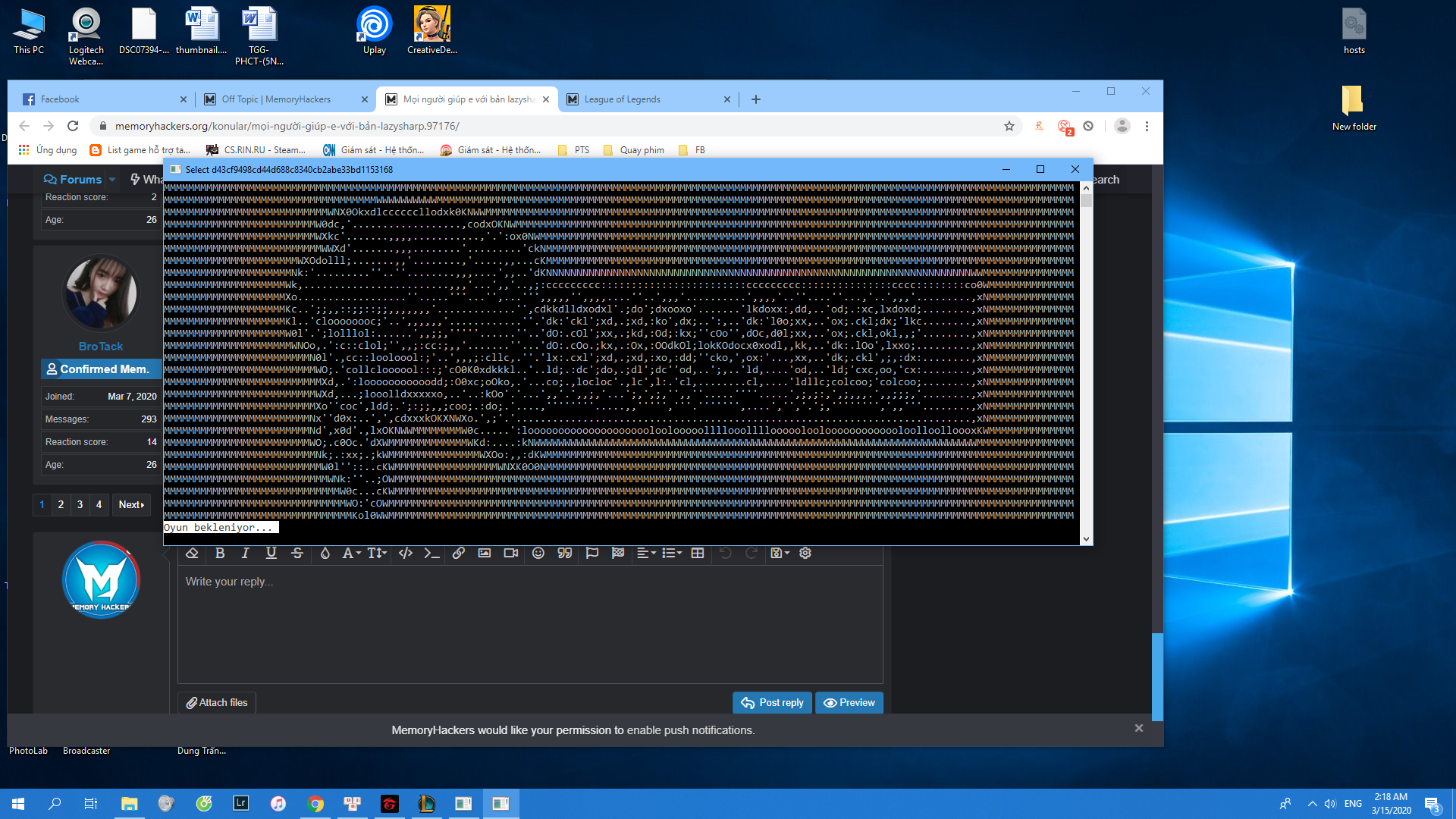
Task: Go to page 3 of the thread
Action: [80, 505]
